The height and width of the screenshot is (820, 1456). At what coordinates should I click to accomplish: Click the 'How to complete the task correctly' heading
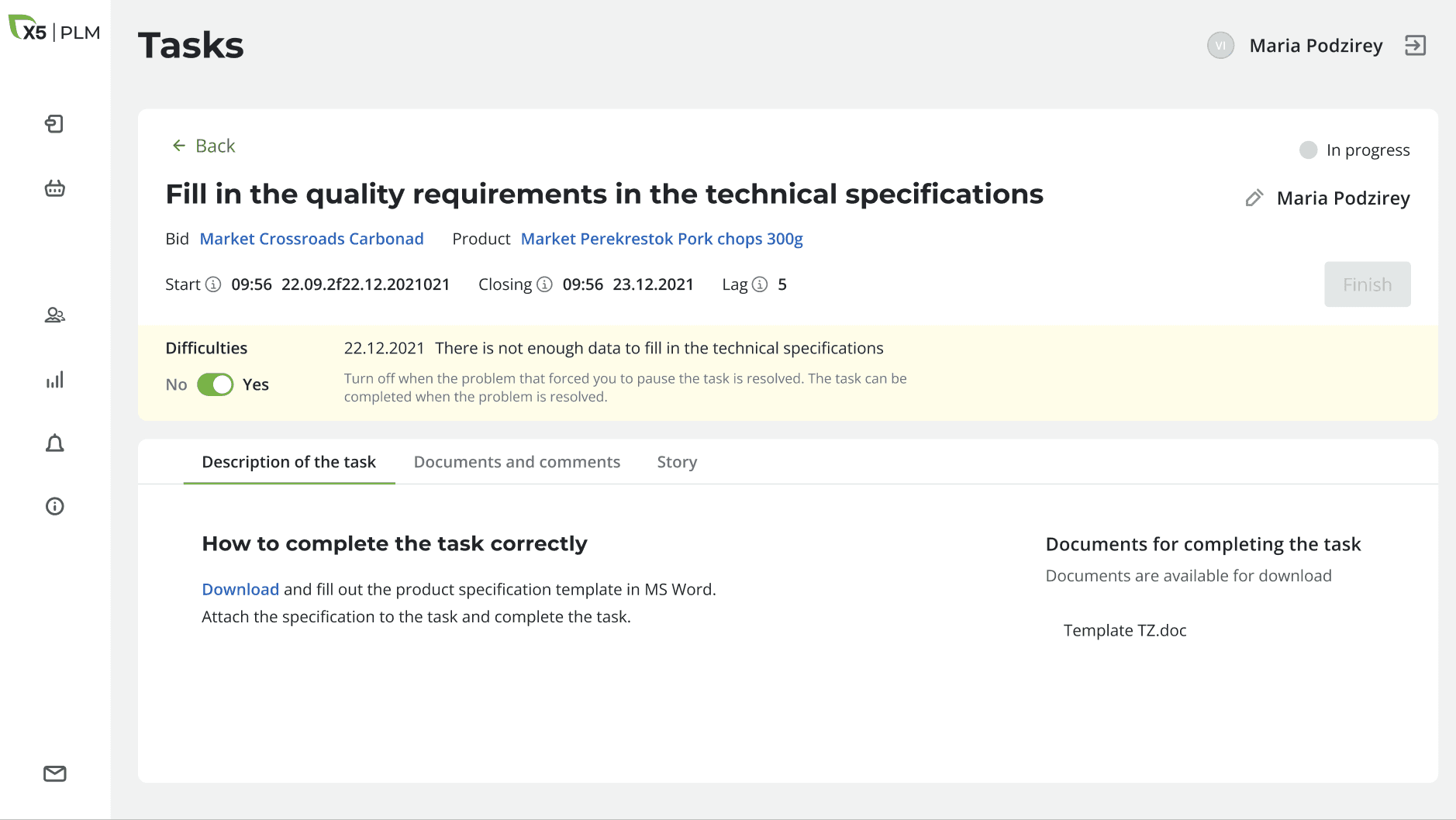395,543
